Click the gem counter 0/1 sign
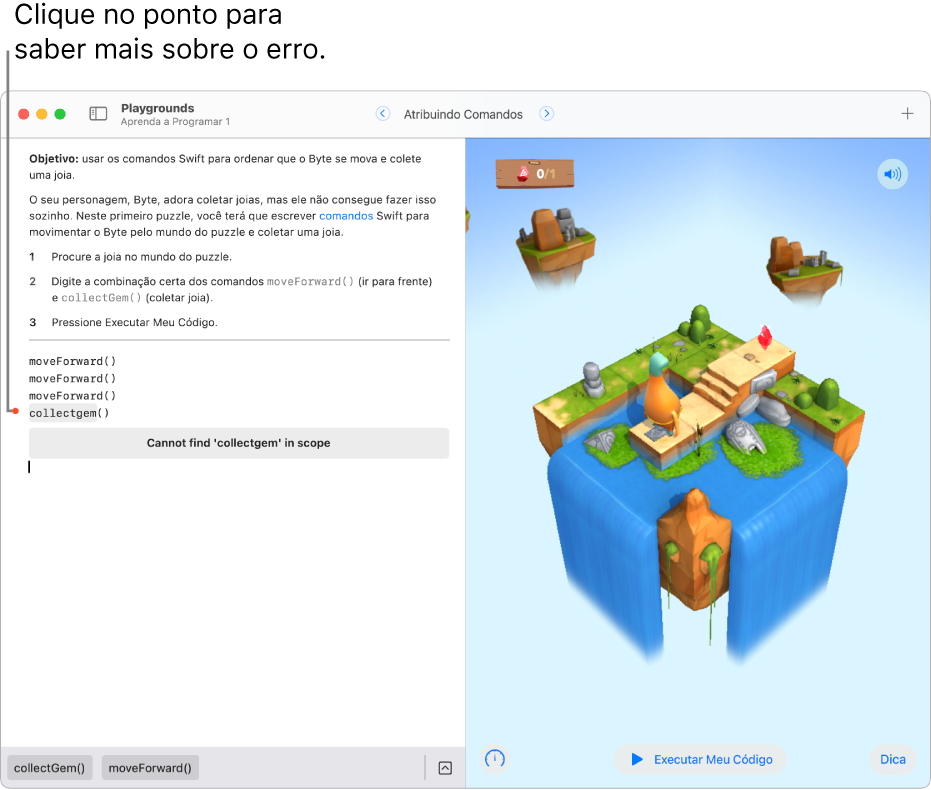The height and width of the screenshot is (790, 931). tap(534, 174)
